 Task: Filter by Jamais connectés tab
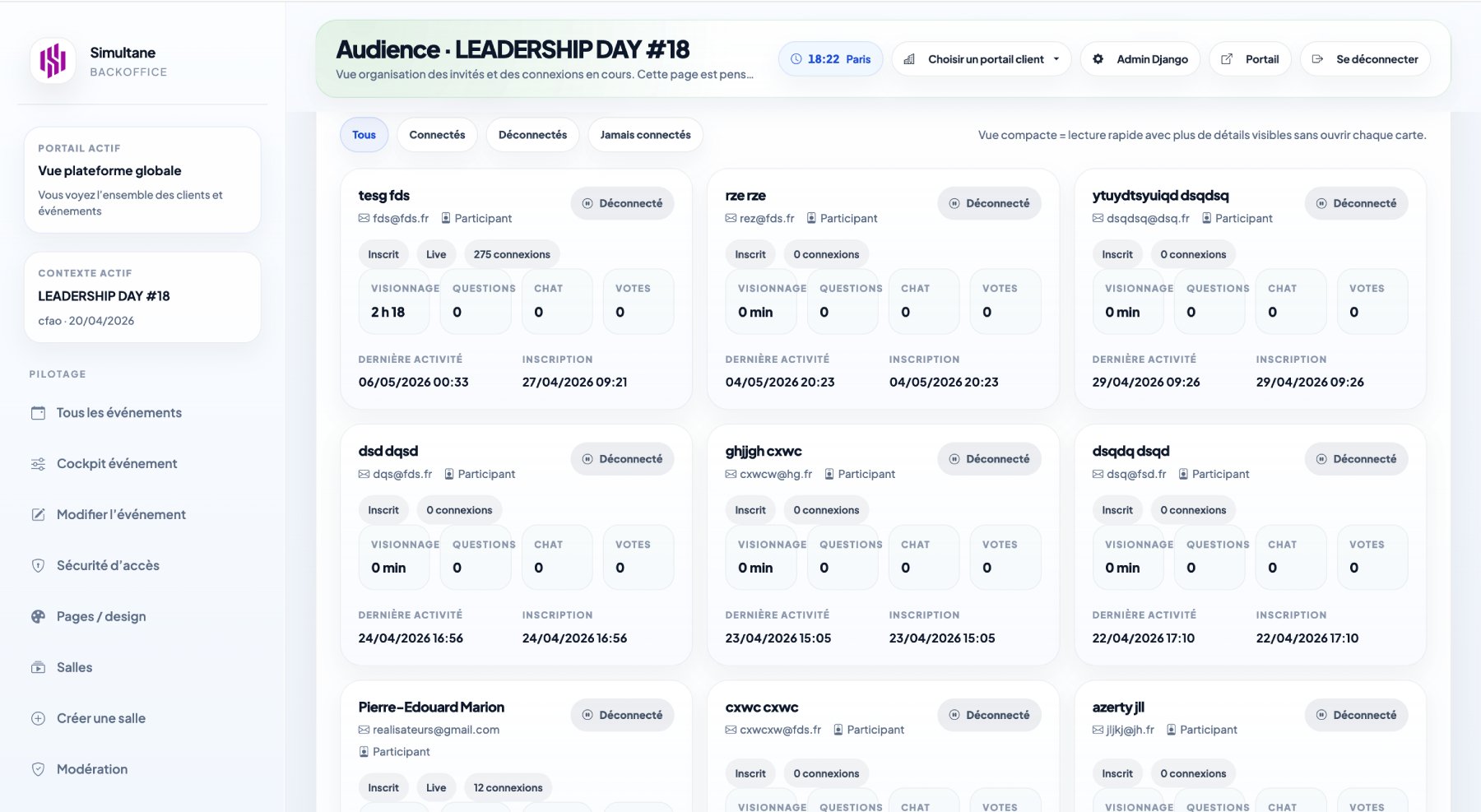(645, 135)
